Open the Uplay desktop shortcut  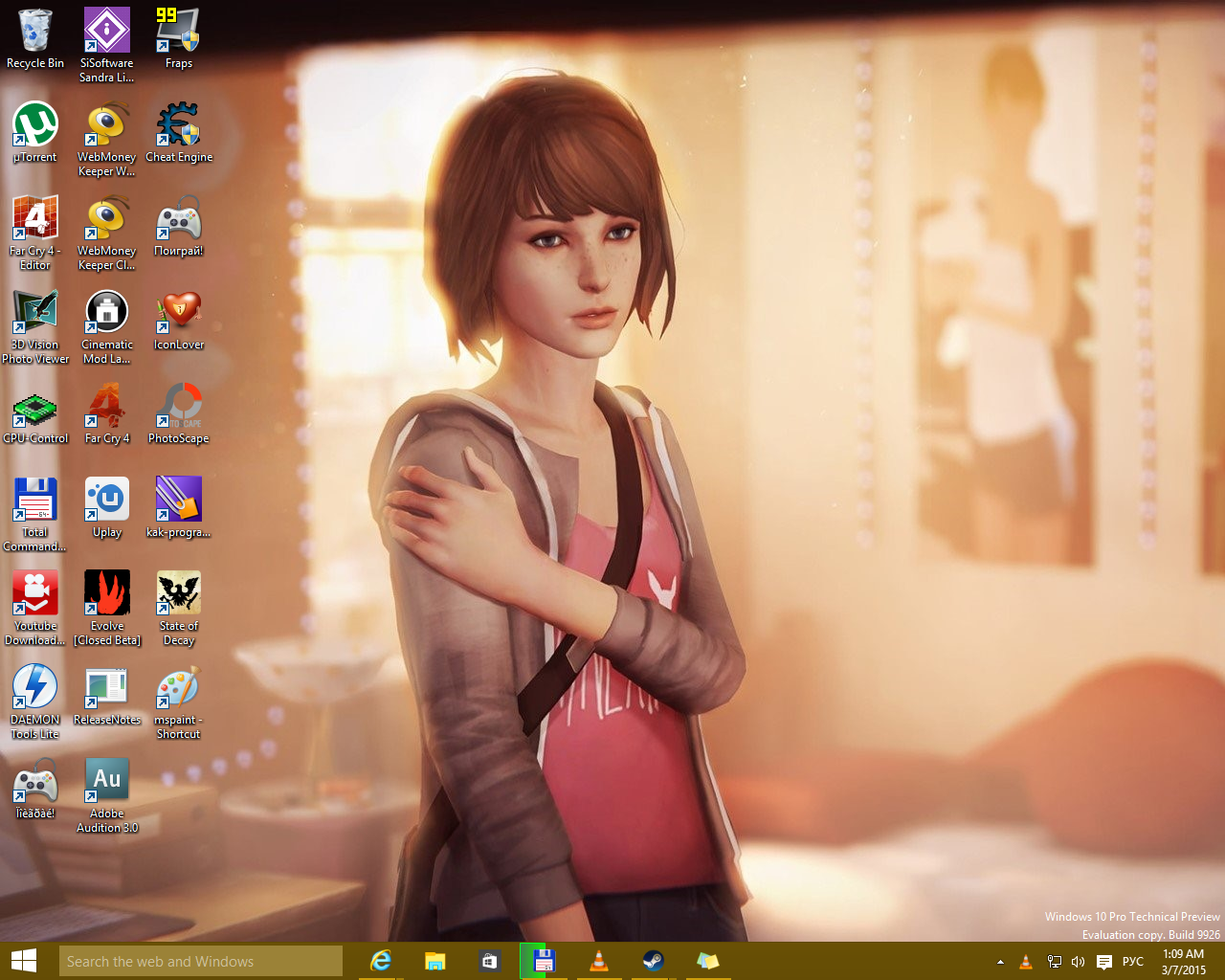point(107,507)
